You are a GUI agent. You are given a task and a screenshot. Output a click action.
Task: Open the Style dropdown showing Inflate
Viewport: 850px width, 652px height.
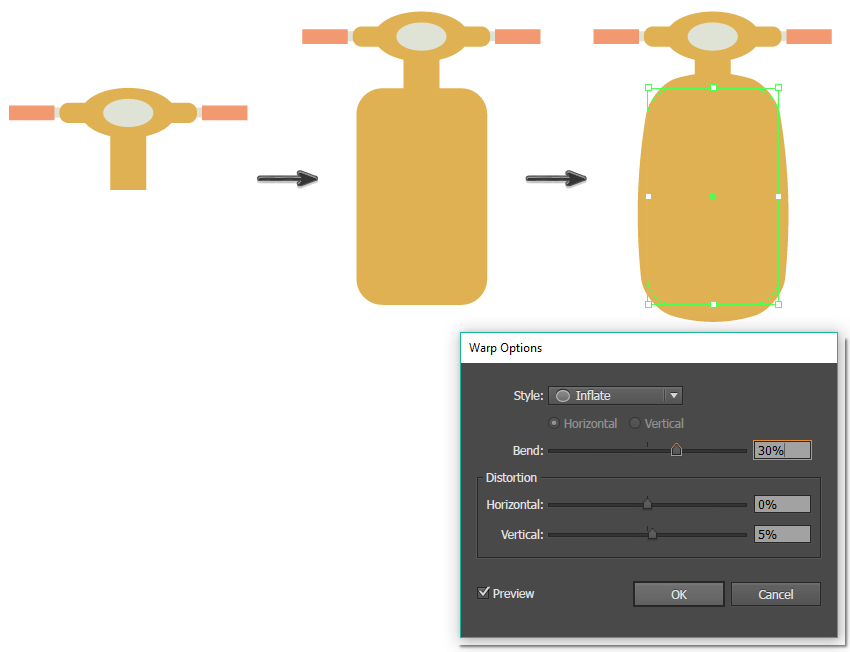coord(606,396)
